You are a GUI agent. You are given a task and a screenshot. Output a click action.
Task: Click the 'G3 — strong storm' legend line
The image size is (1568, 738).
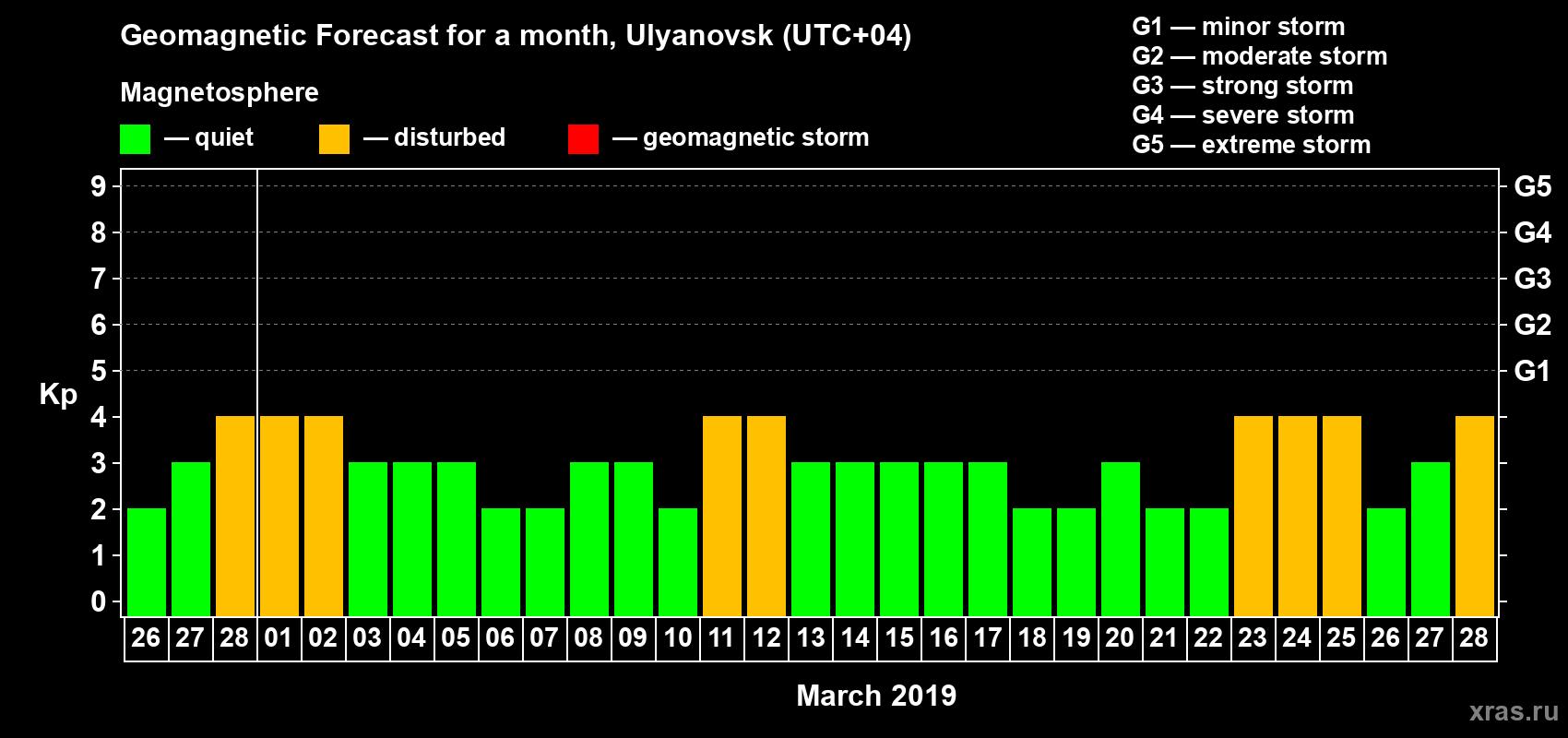[x=1242, y=86]
